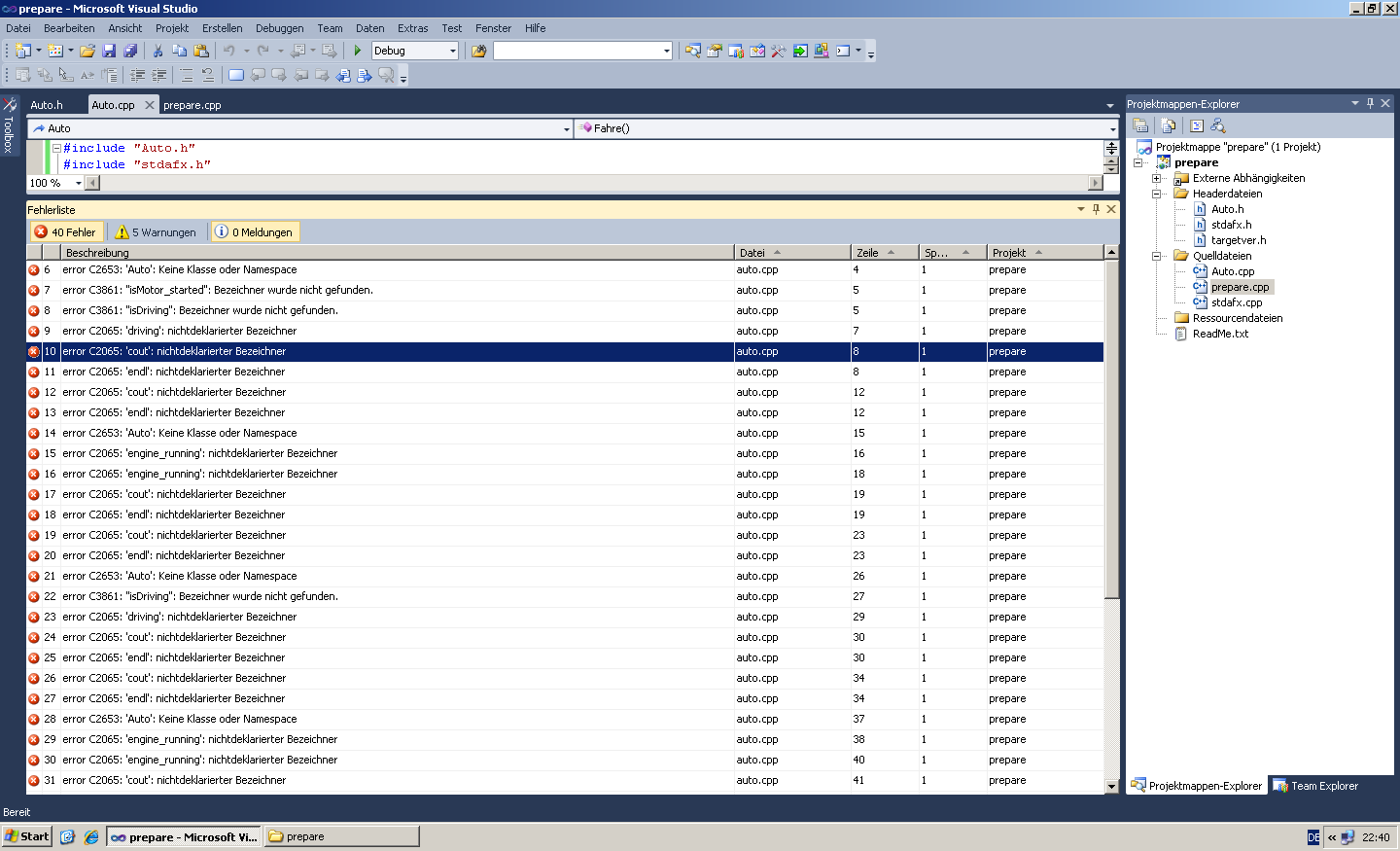Screen dimensions: 1400x851
Task: Collapse the Headerdateien folder node
Action: point(1156,194)
